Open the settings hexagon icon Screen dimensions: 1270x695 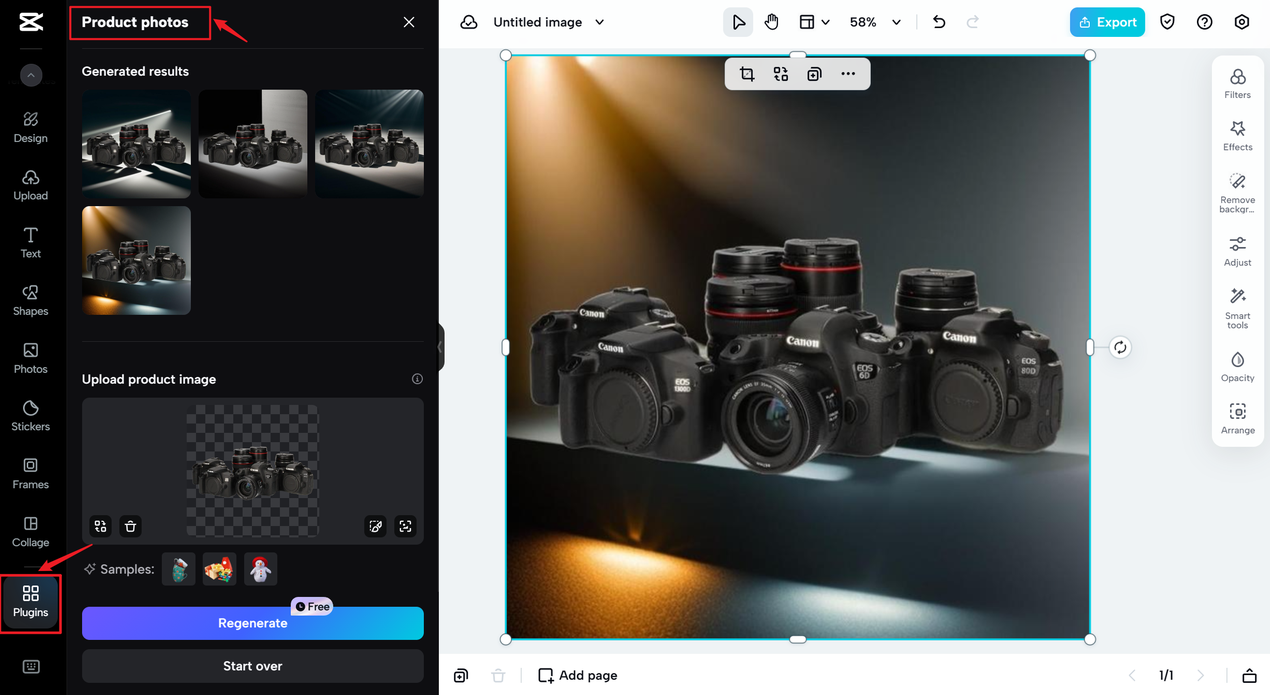coord(1242,22)
